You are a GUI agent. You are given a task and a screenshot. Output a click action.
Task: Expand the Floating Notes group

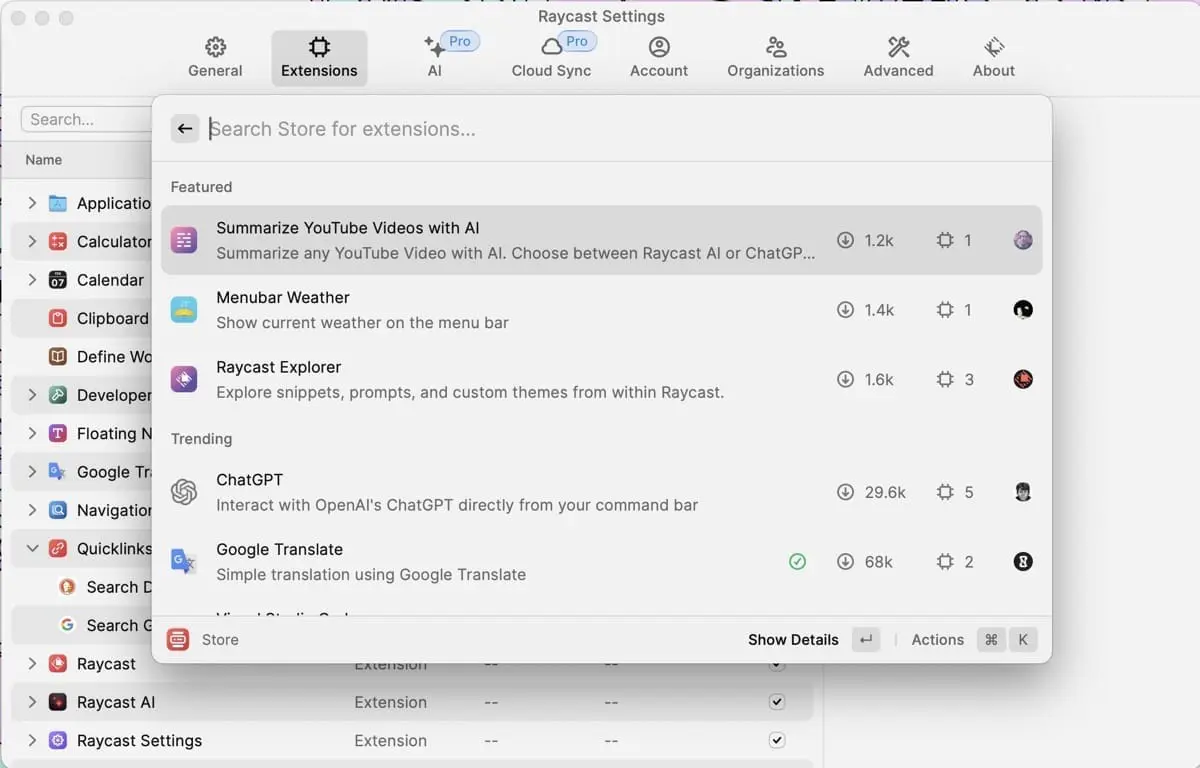pos(32,434)
